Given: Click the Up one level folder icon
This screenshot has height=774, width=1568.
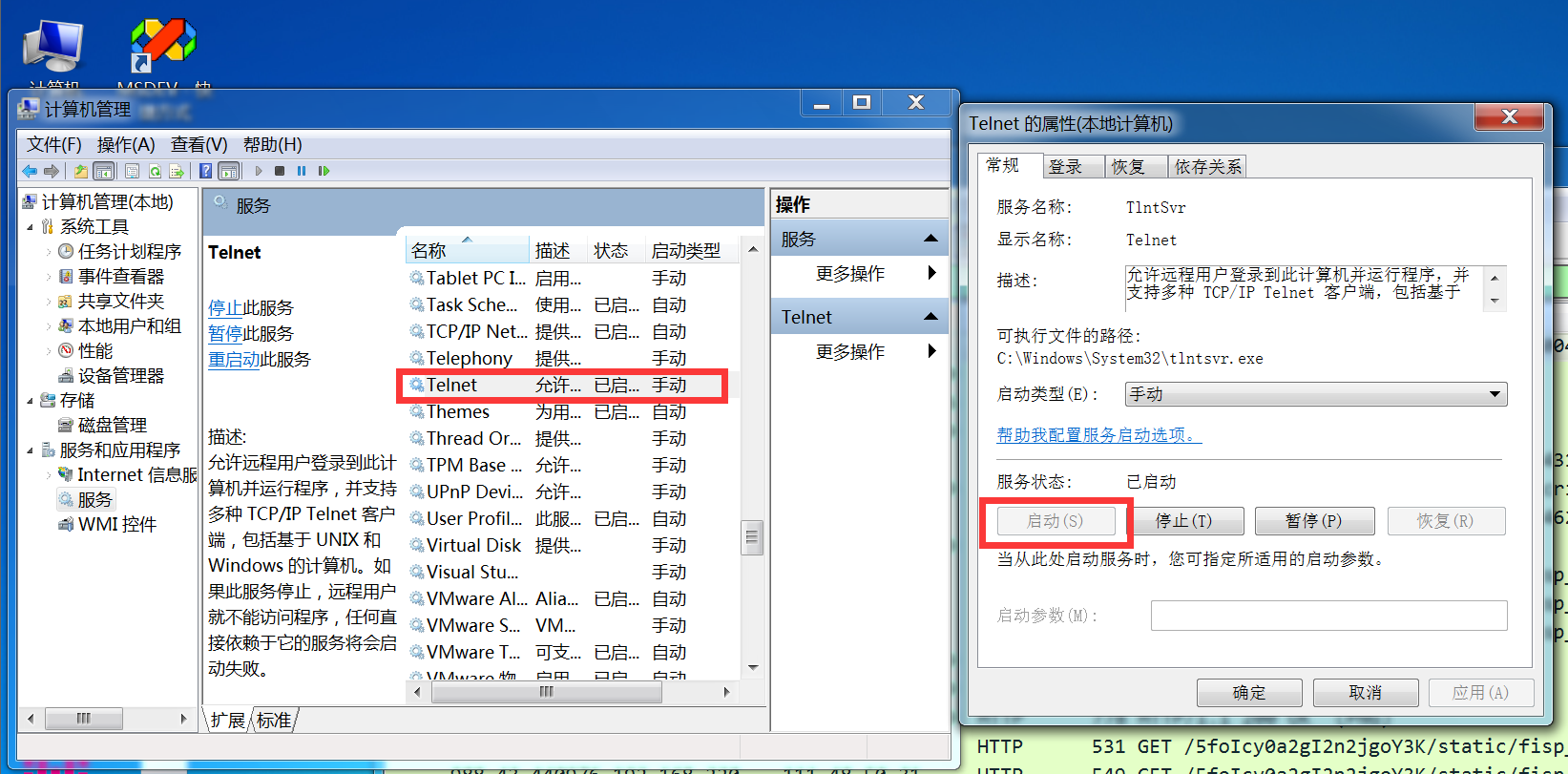Looking at the screenshot, I should (x=81, y=171).
